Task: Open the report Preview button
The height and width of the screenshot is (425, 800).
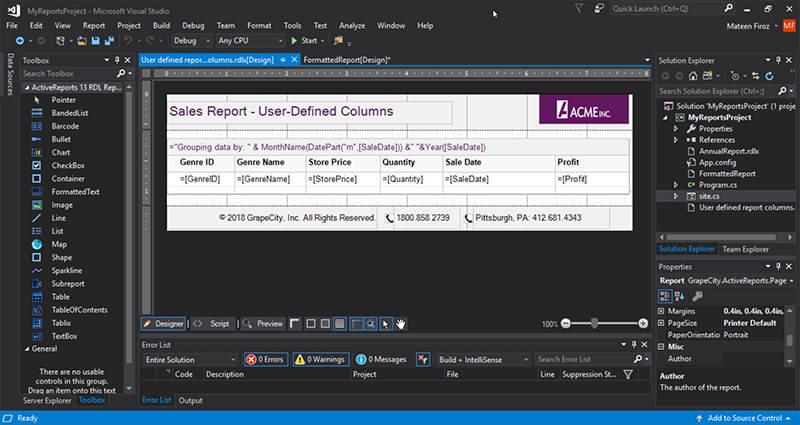Action: 263,323
